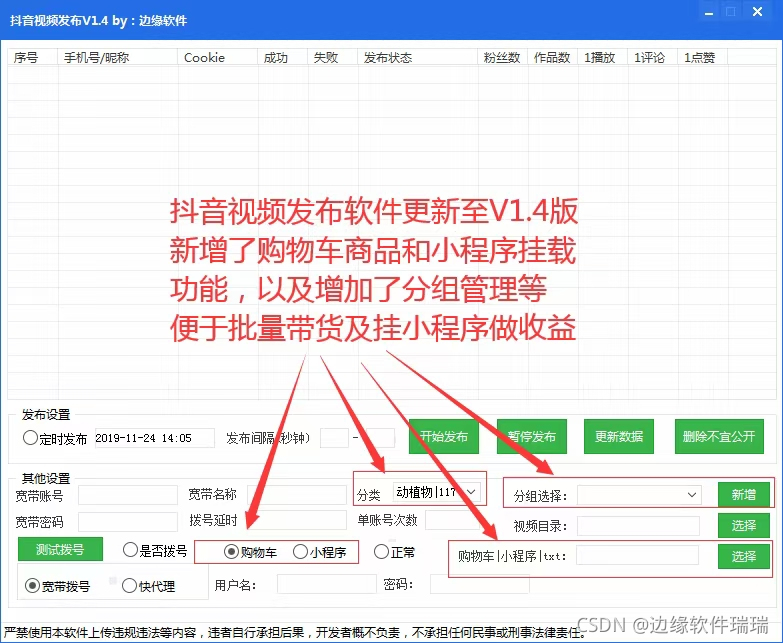Click the 作品数 column header

tap(552, 57)
